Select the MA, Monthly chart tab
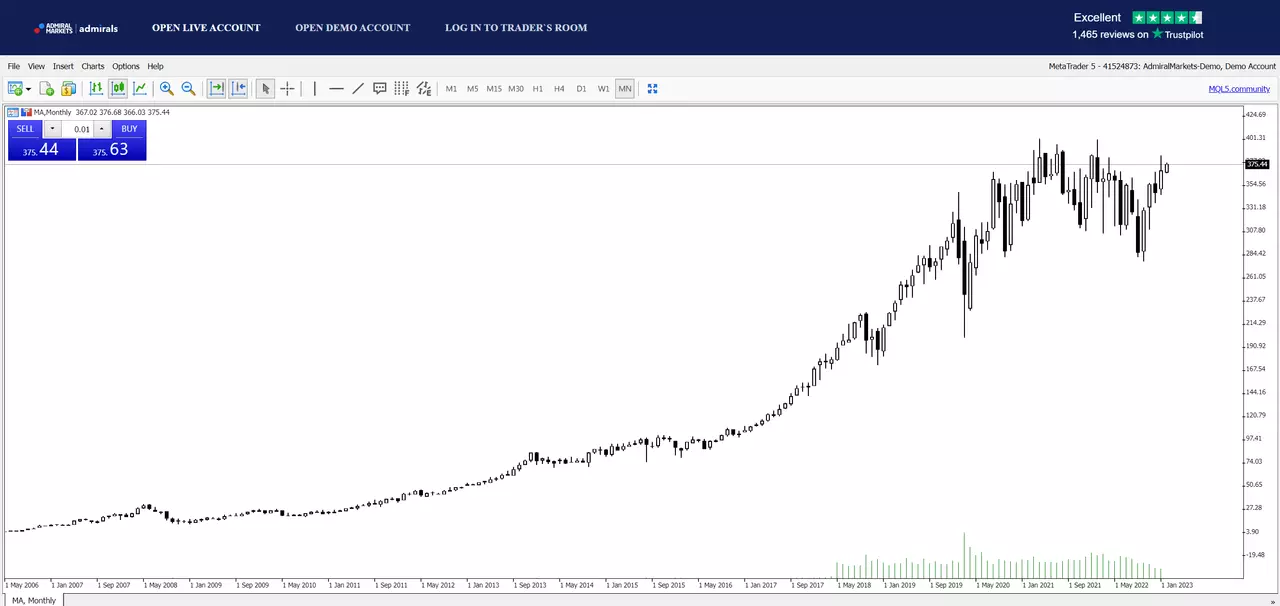The image size is (1280, 606). [x=34, y=600]
